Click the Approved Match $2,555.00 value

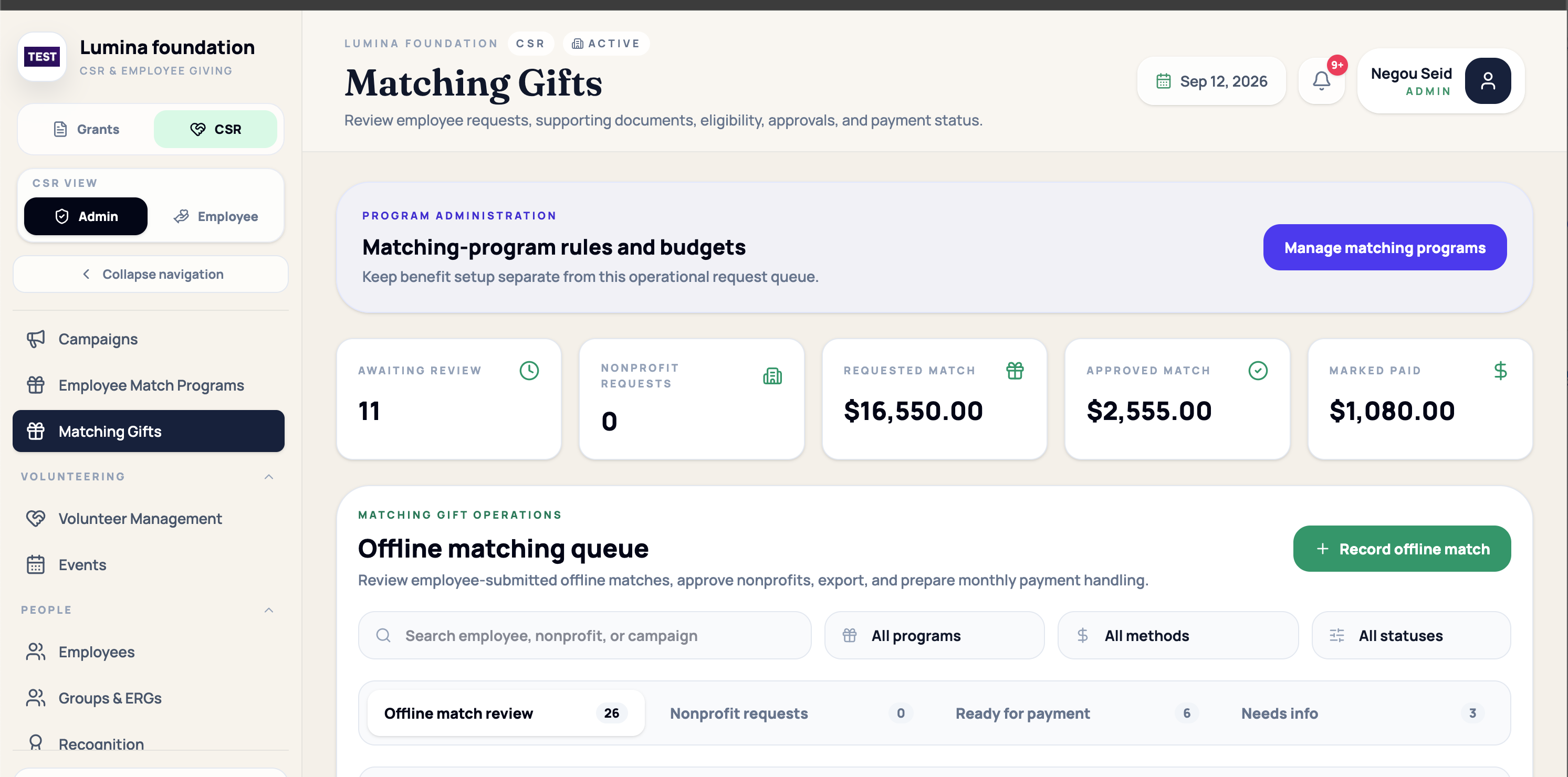pyautogui.click(x=1149, y=411)
